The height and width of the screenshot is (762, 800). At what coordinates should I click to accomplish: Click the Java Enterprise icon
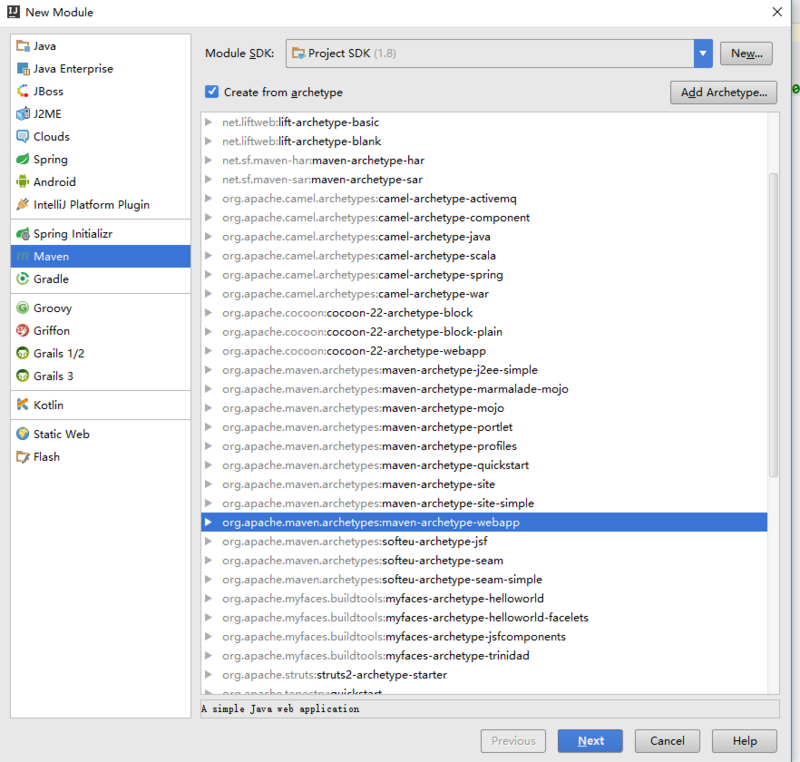tap(22, 69)
